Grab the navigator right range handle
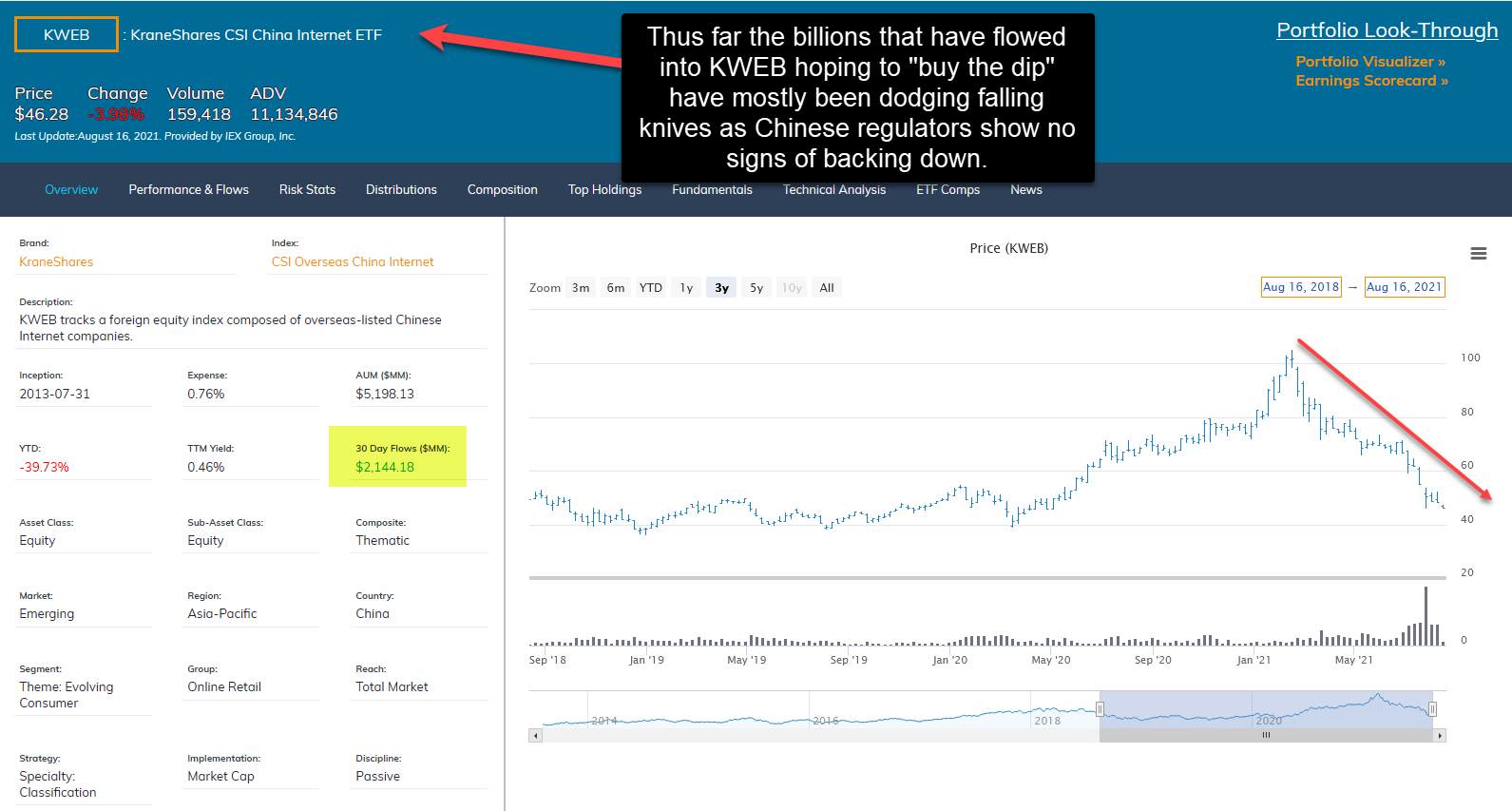Viewport: 1512px width, 811px height. click(x=1432, y=709)
